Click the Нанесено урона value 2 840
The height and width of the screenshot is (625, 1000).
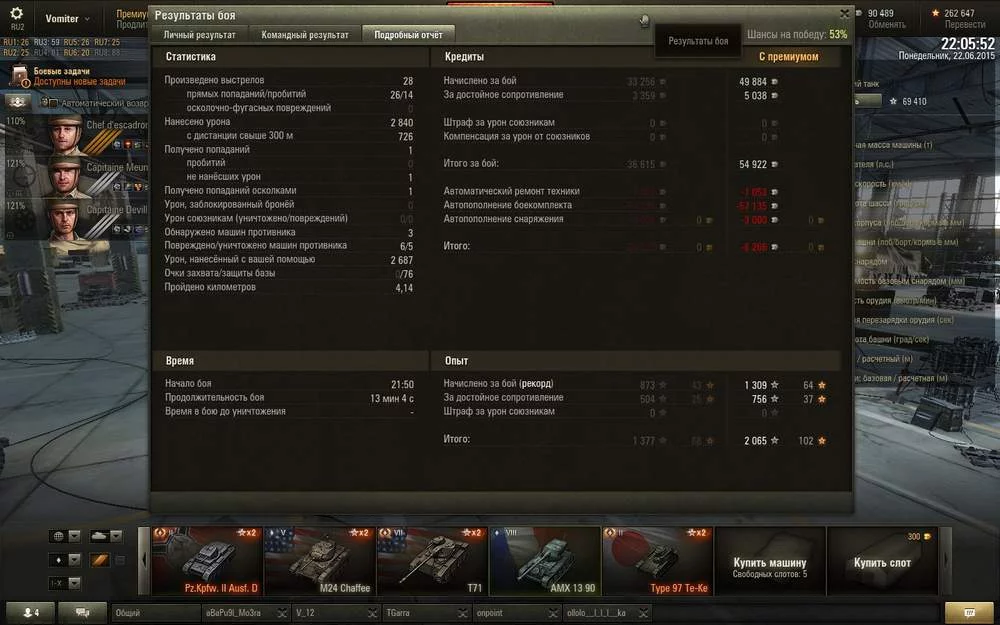point(402,122)
